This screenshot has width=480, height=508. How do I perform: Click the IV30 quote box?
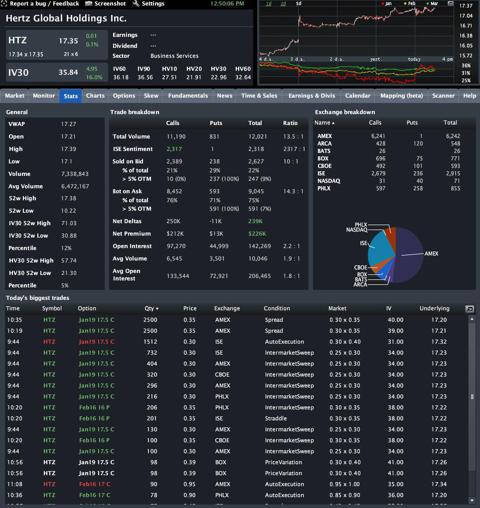[x=57, y=72]
